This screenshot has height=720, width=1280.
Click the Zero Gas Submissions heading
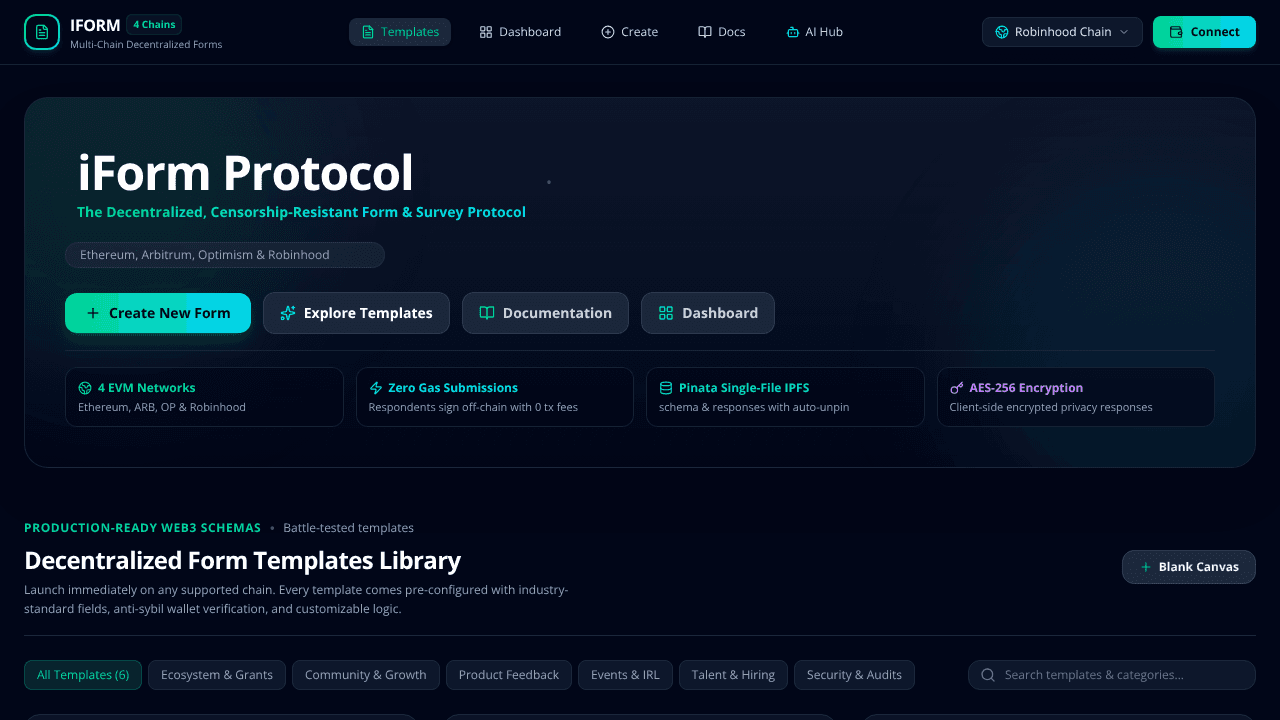coord(453,388)
